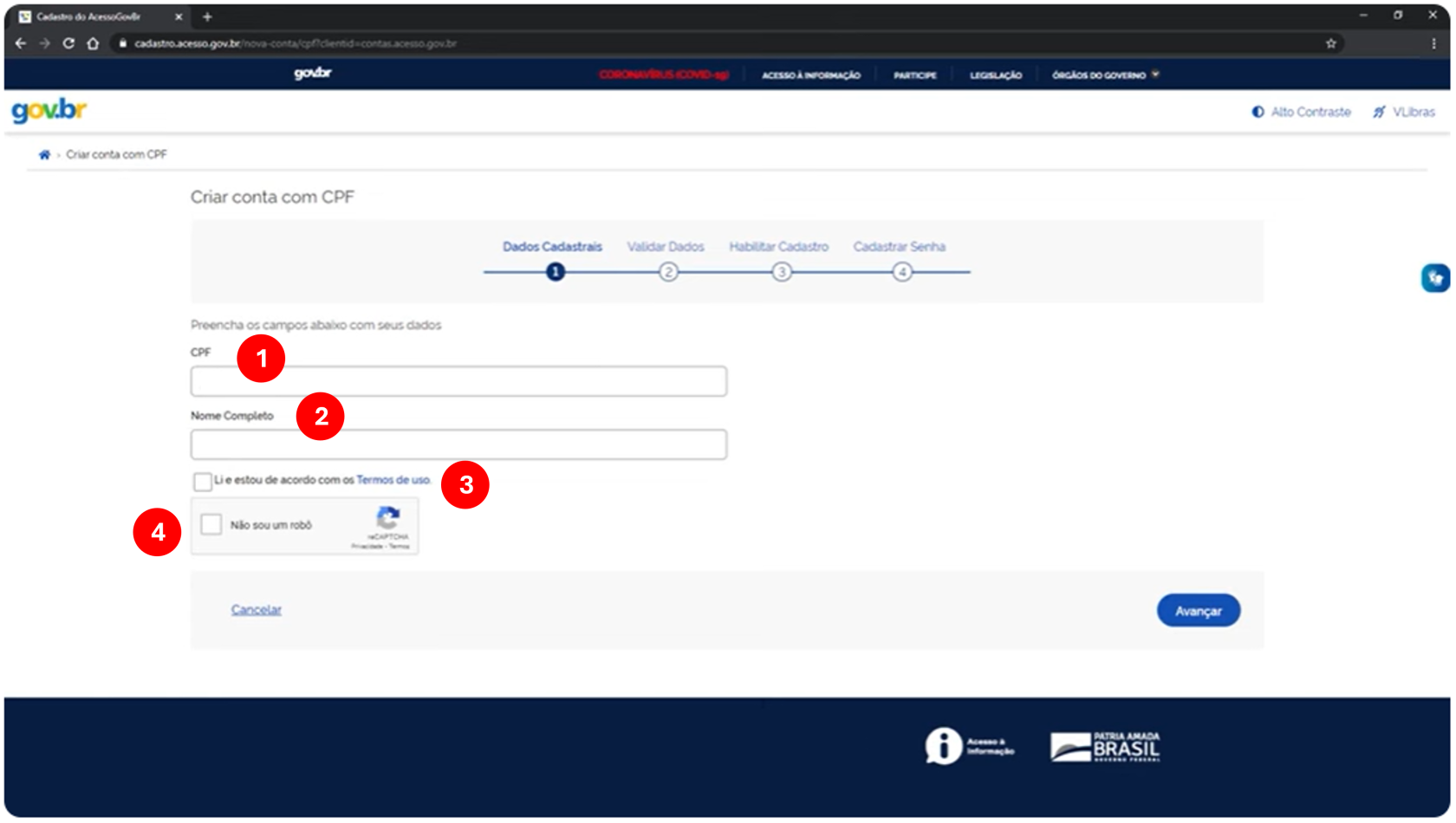Image resolution: width=1456 pixels, height=823 pixels.
Task: Check the Termos de uso agreement box
Action: tap(203, 482)
